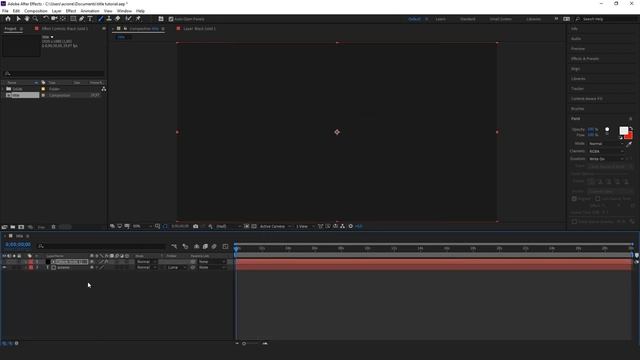Image resolution: width=640 pixels, height=360 pixels.
Task: Open the Paint Duration dropdown
Action: point(606,159)
